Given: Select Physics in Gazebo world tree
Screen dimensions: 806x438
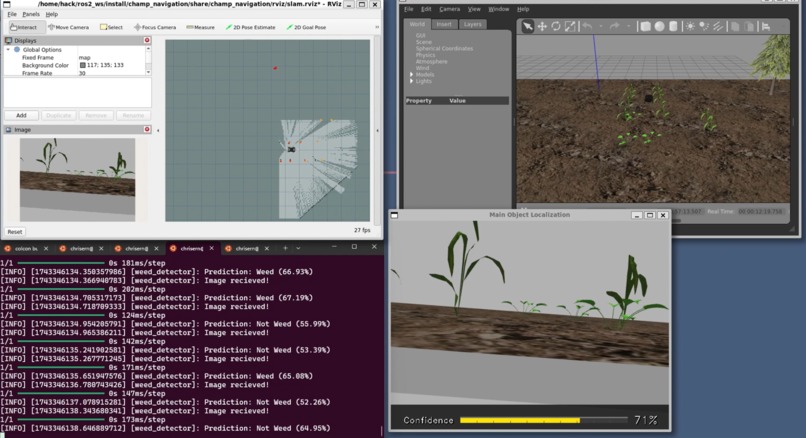Looking at the screenshot, I should click(425, 55).
